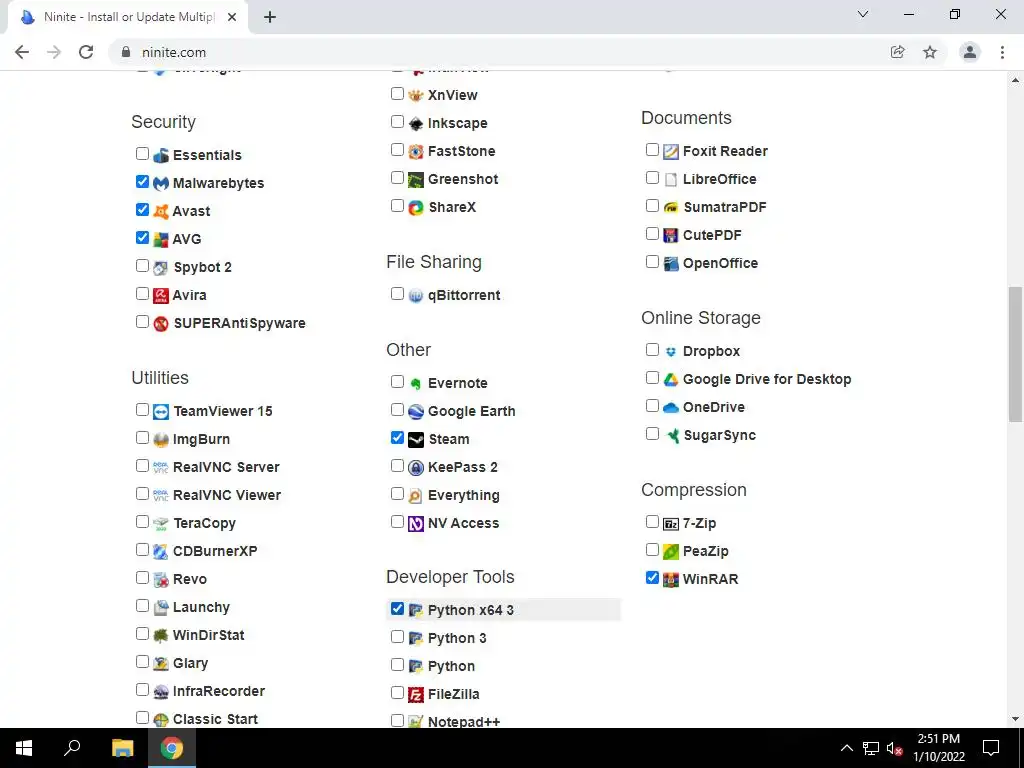This screenshot has width=1024, height=768.
Task: Click the NV Access icon
Action: pyautogui.click(x=416, y=524)
